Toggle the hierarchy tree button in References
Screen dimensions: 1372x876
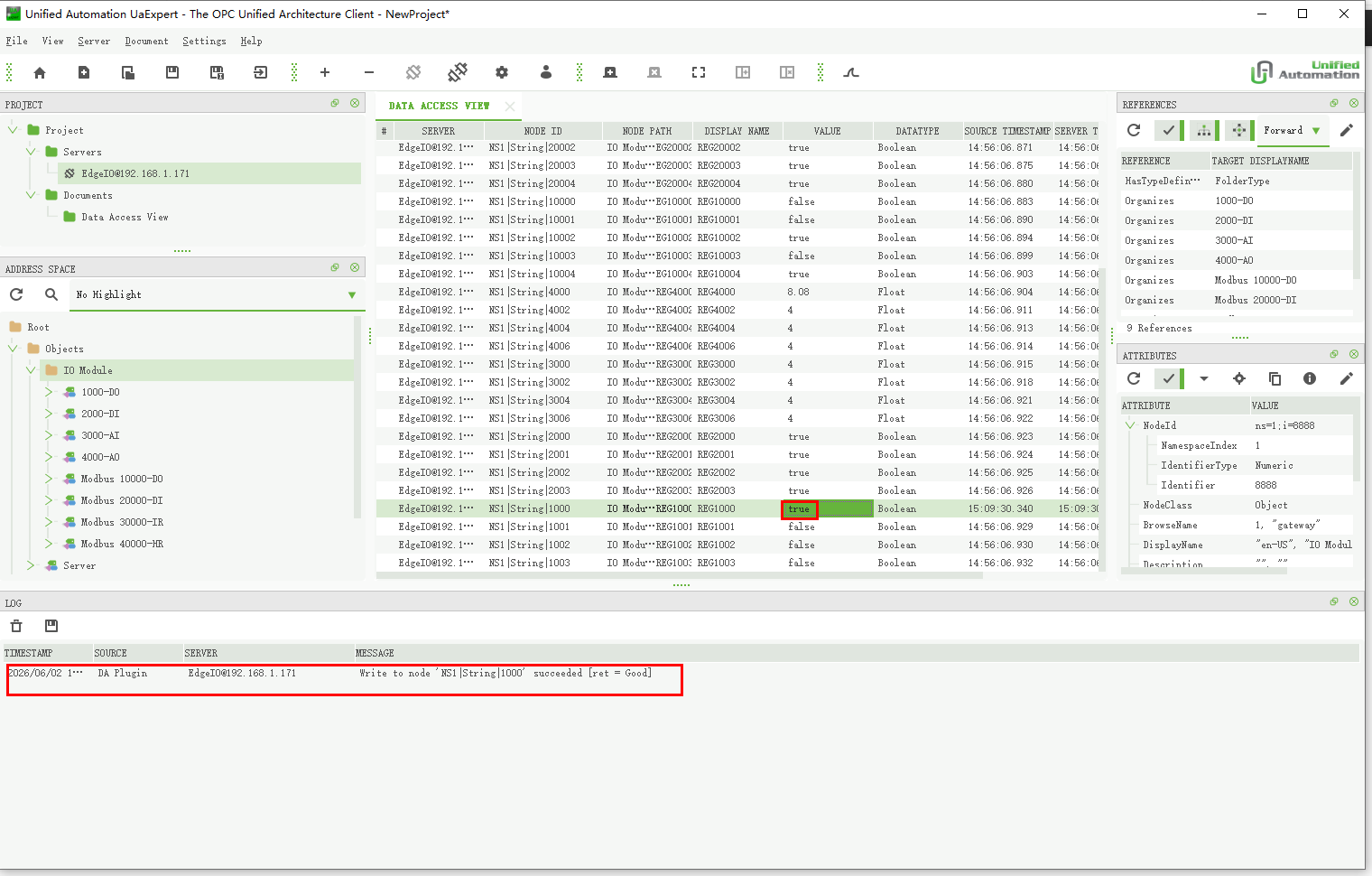(x=1204, y=130)
